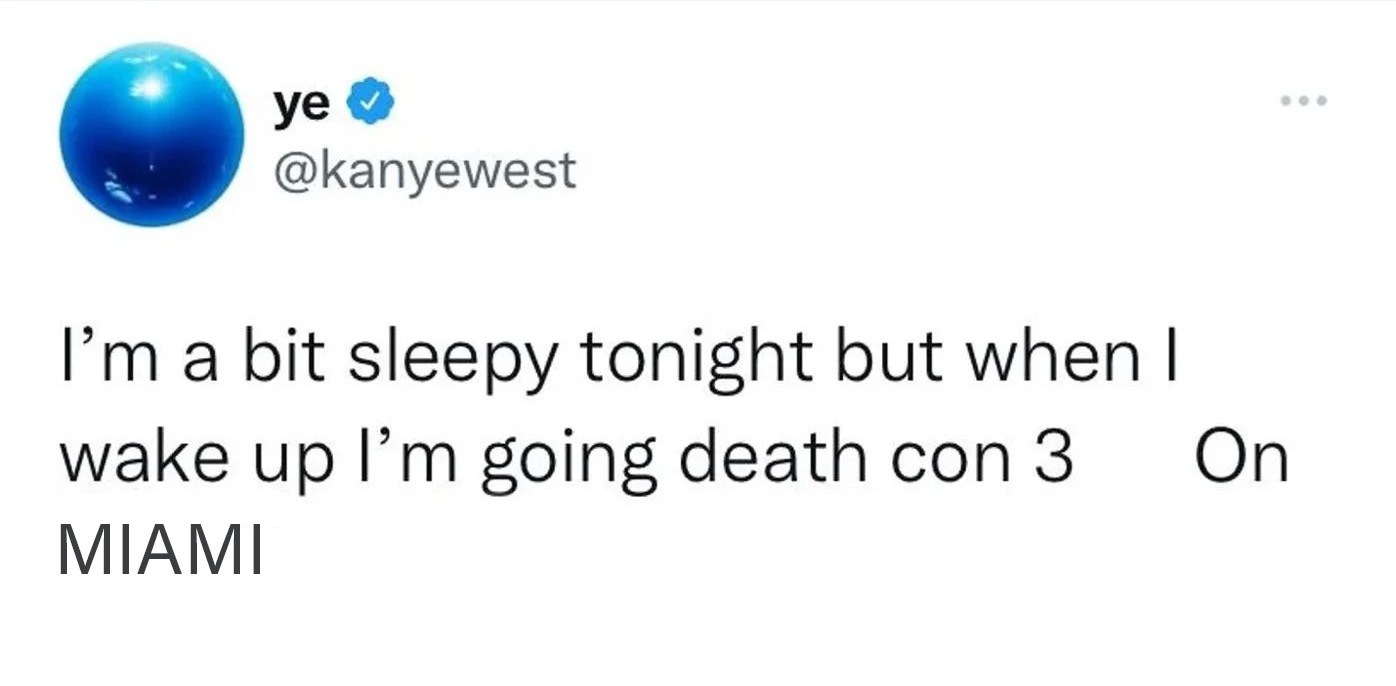Click the word "going" in the tweet
The height and width of the screenshot is (686, 1396).
click(568, 460)
